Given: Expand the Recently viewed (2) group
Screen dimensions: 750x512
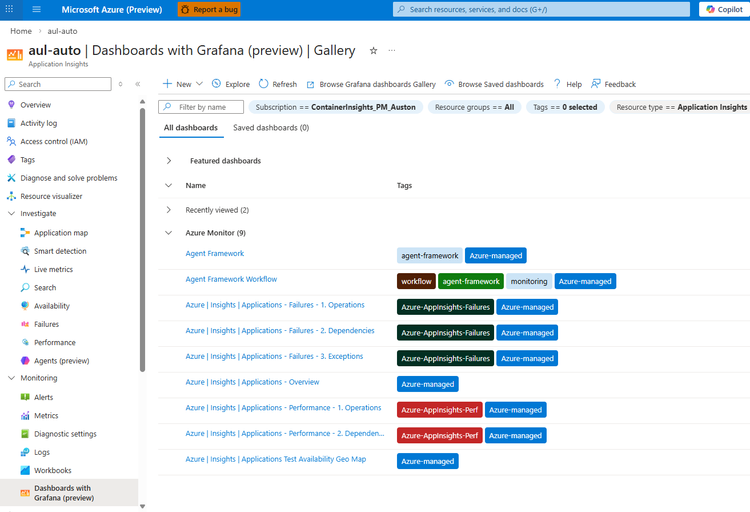Looking at the screenshot, I should [169, 210].
